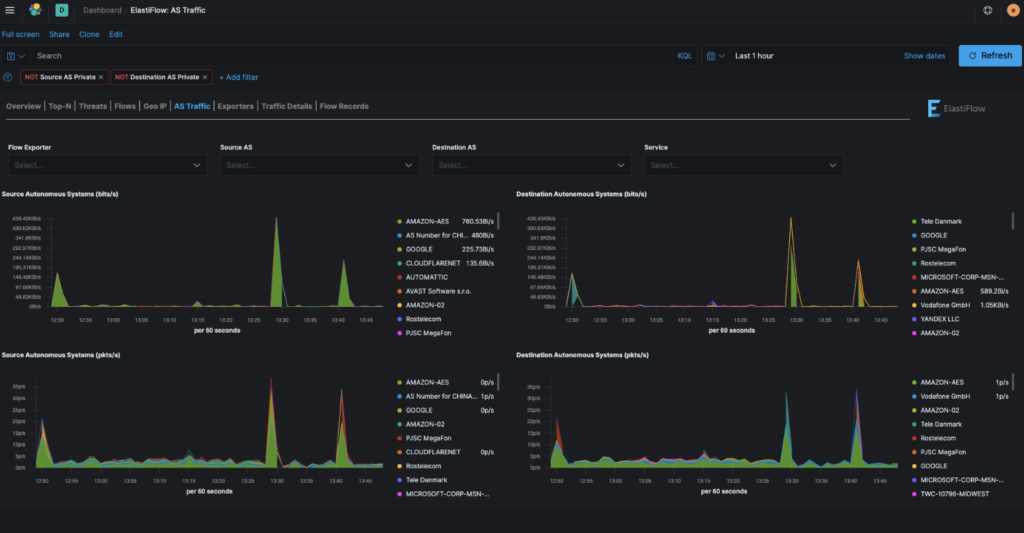Enter Full screen mode
Image resolution: width=1024 pixels, height=533 pixels.
(20, 35)
